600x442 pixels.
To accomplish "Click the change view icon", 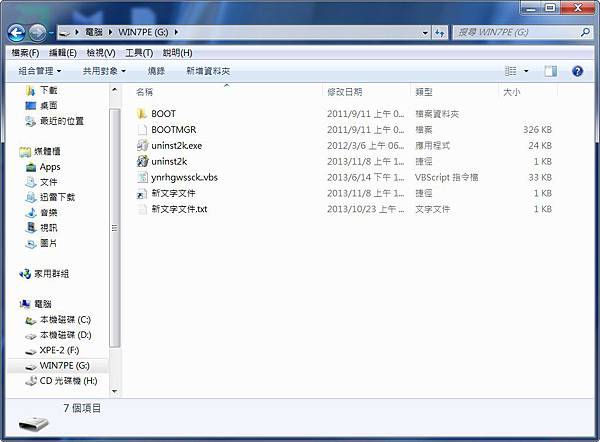I will pos(510,71).
